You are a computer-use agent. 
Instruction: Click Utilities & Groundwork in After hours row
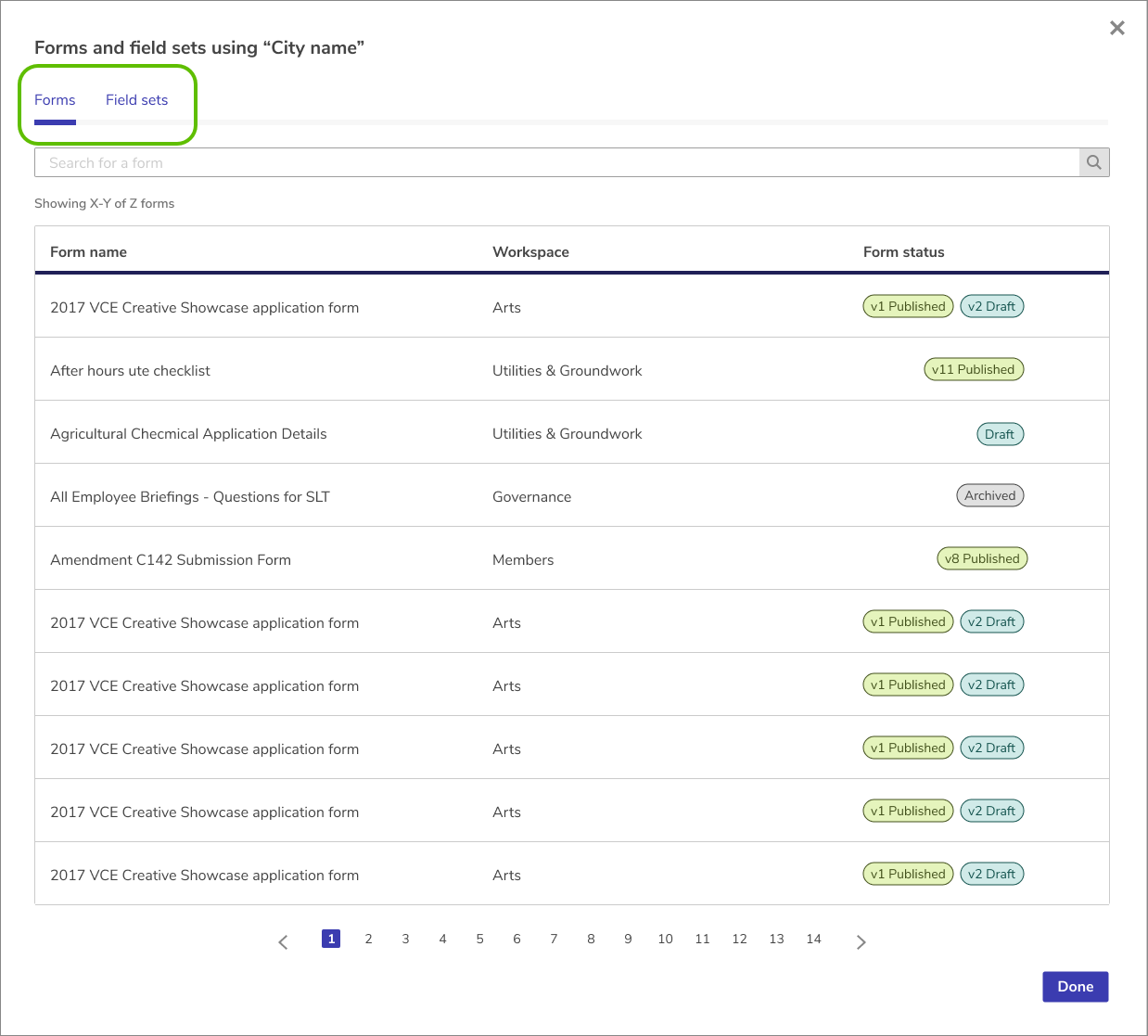click(567, 371)
